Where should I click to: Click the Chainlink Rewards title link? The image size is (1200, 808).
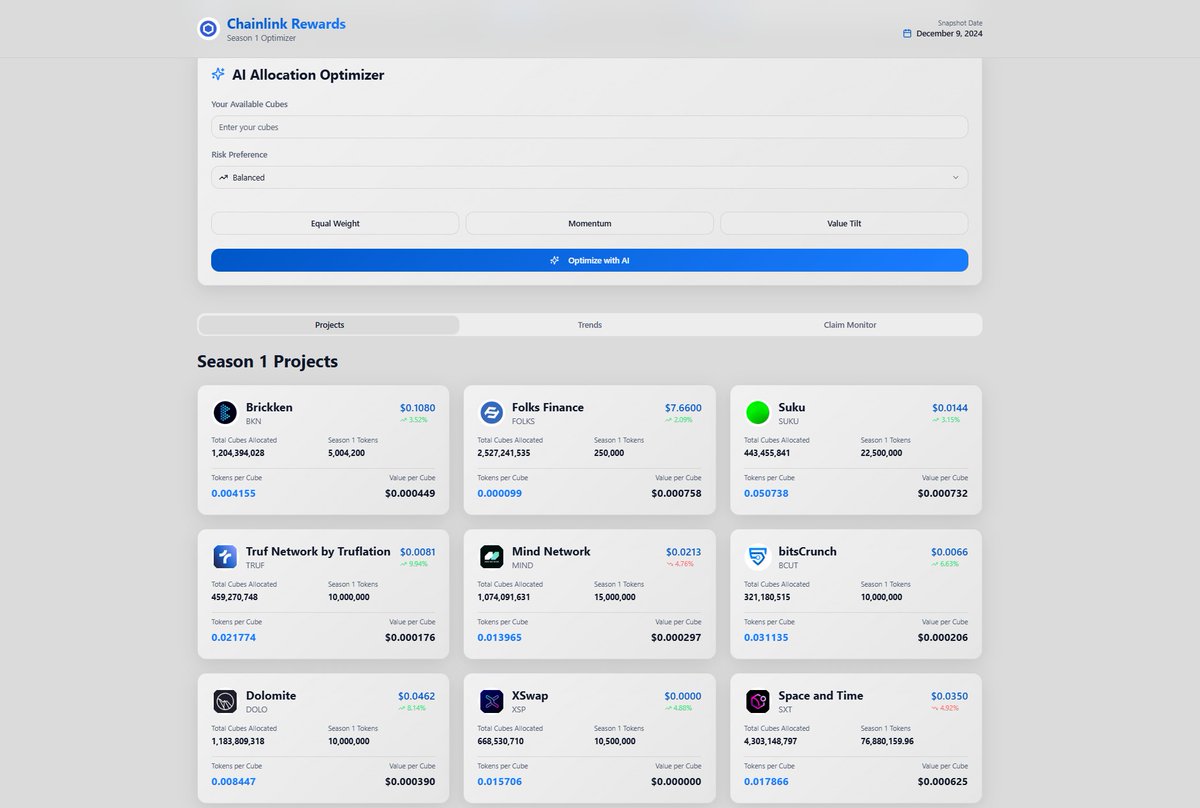pos(286,24)
